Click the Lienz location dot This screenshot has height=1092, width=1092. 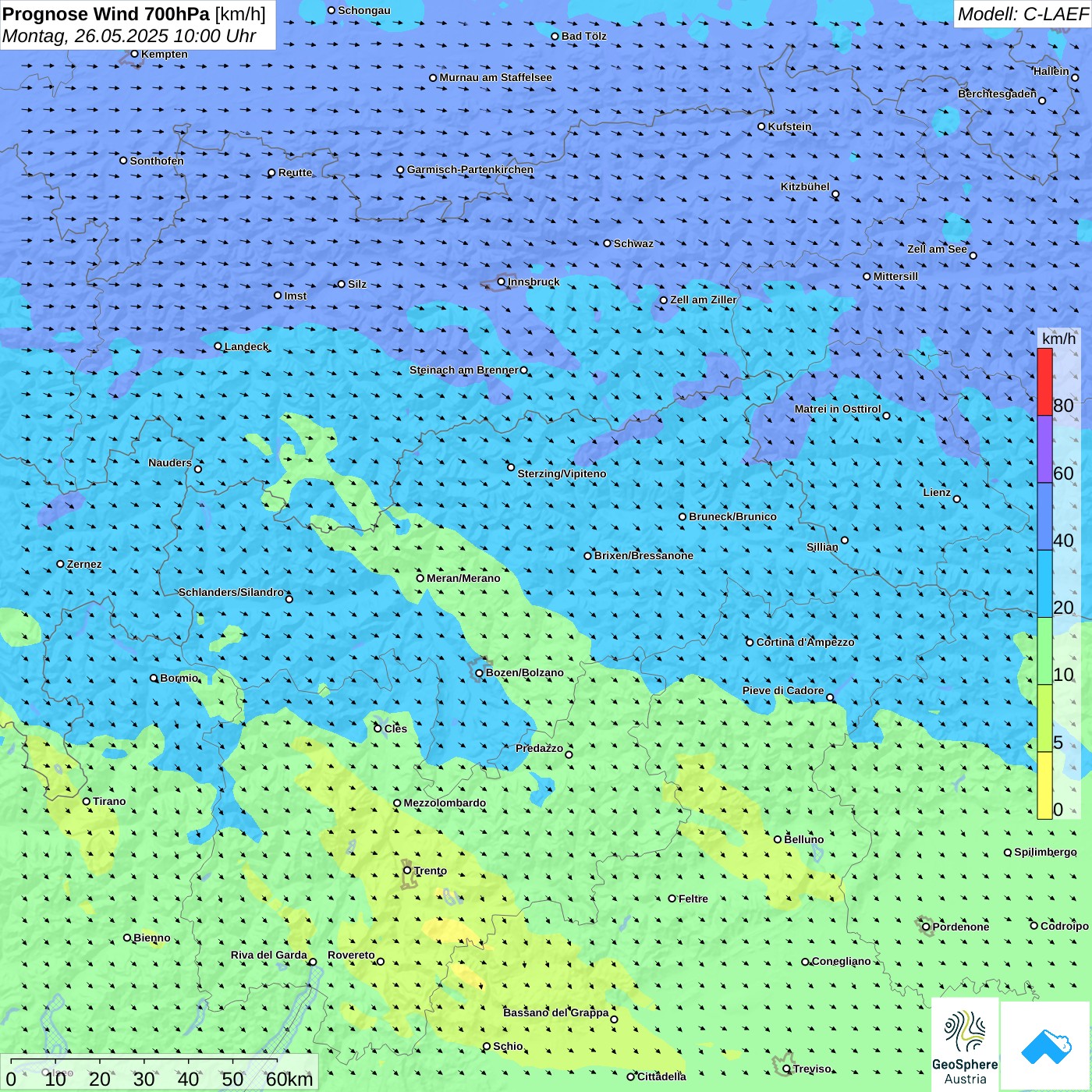(957, 499)
